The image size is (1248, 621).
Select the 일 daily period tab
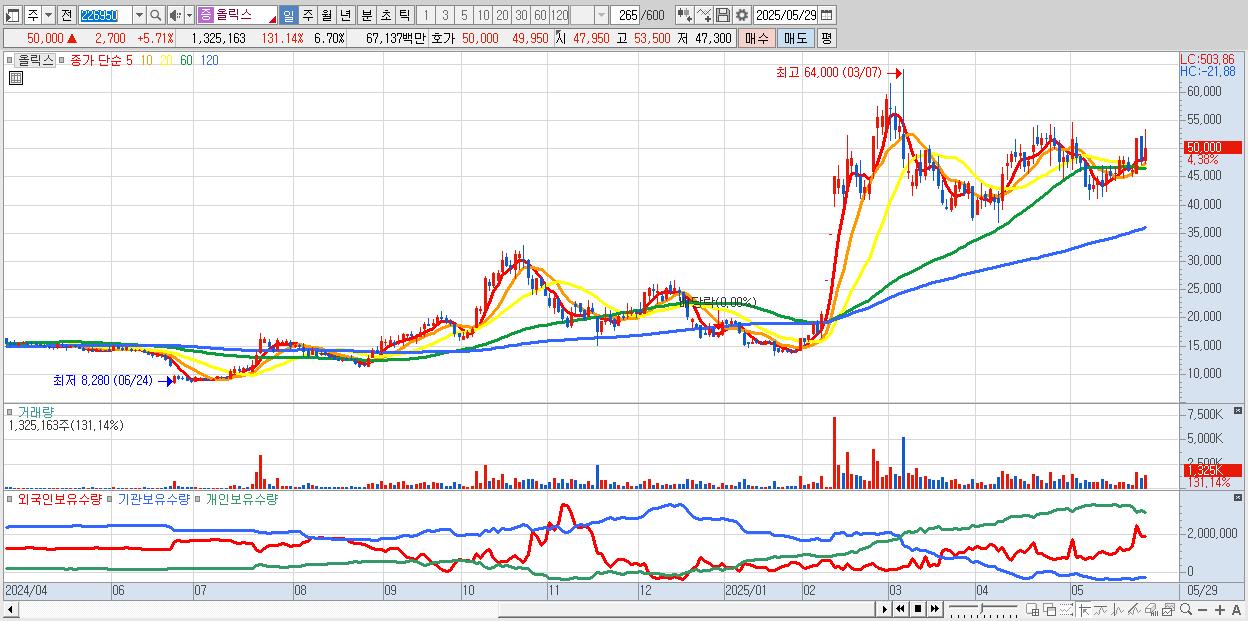(288, 15)
